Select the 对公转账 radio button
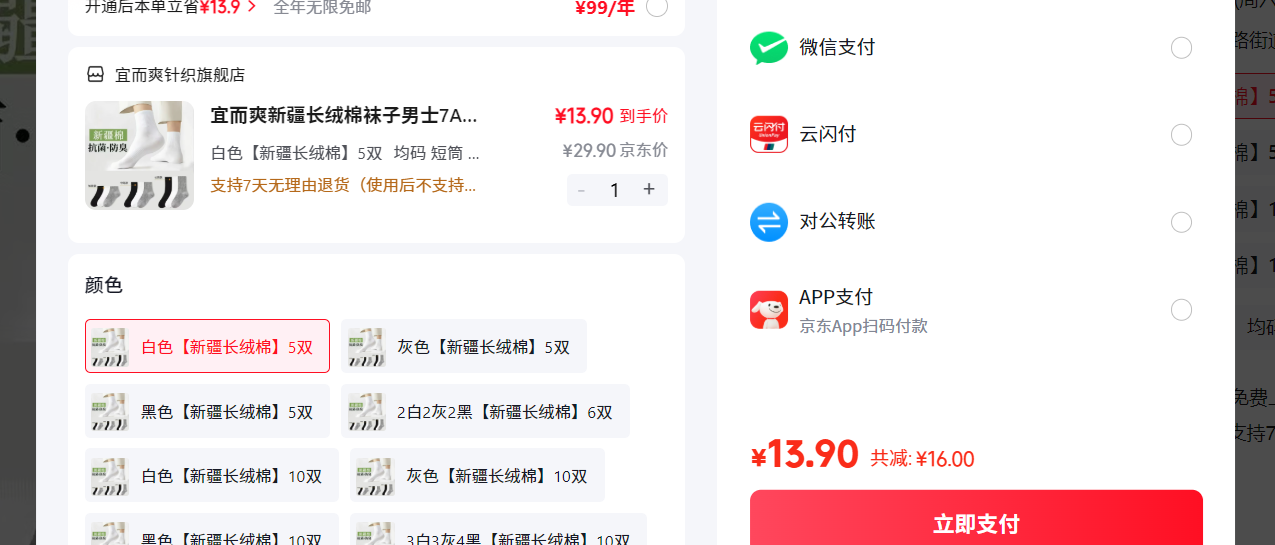 coord(1181,222)
